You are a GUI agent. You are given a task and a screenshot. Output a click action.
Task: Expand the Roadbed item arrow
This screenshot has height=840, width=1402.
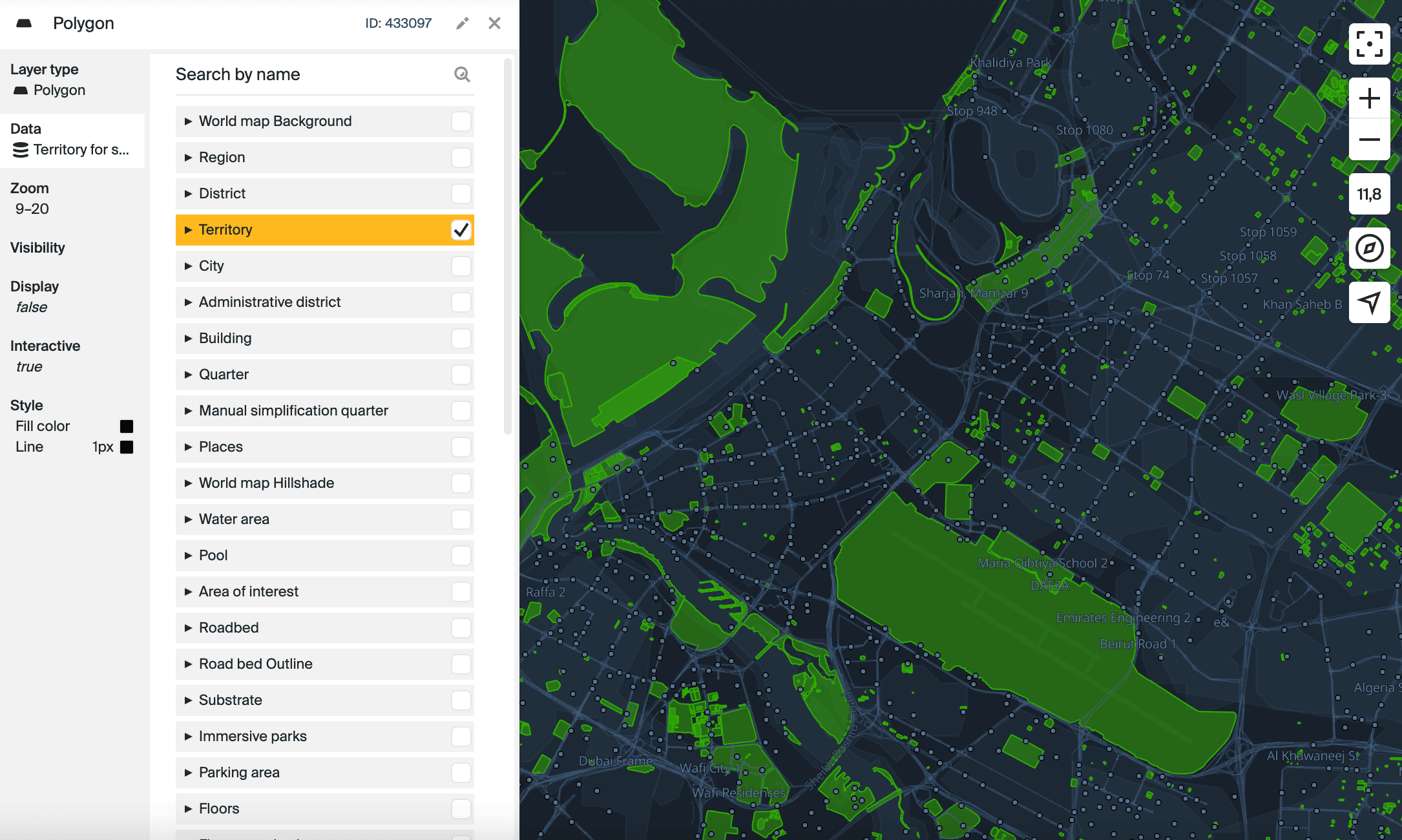[x=188, y=628]
